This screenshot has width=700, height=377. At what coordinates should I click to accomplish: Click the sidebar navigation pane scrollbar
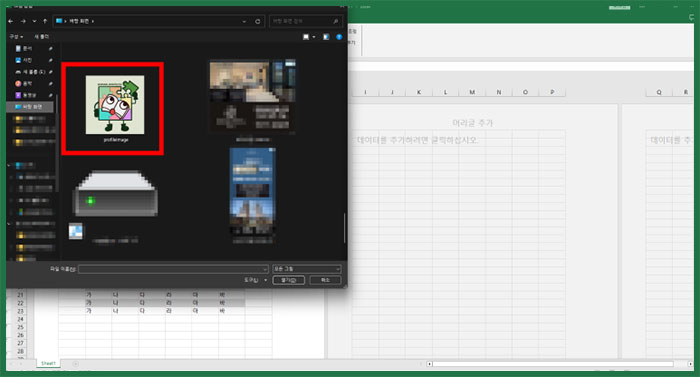(58, 143)
